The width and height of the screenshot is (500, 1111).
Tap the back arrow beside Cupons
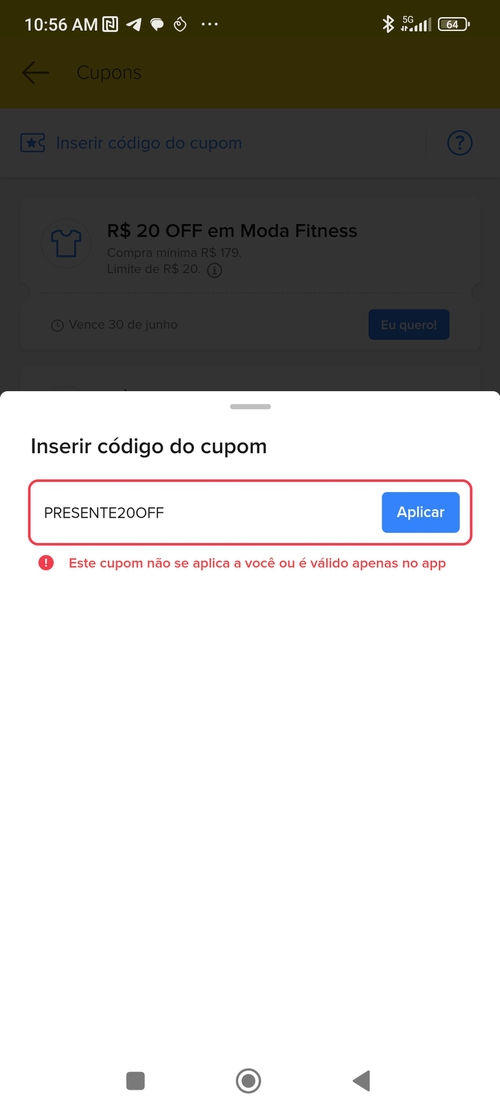coord(35,72)
